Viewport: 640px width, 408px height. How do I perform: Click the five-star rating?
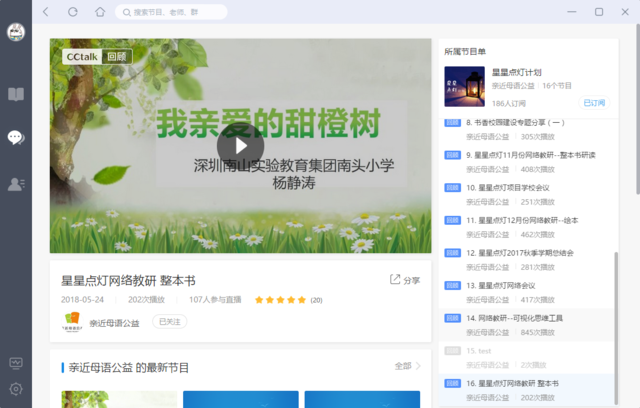coord(280,299)
